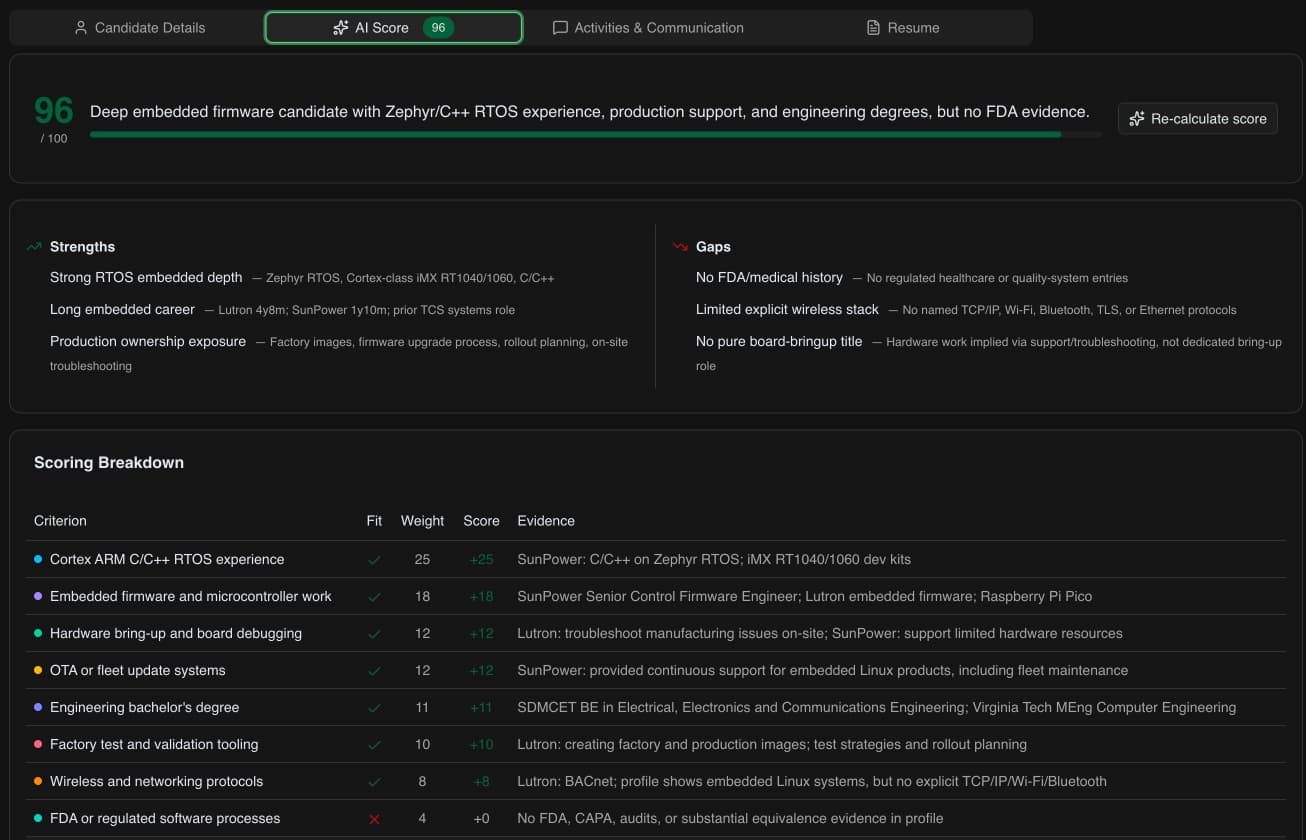Open the Resume tab
Viewport: 1306px width, 840px height.
point(902,28)
